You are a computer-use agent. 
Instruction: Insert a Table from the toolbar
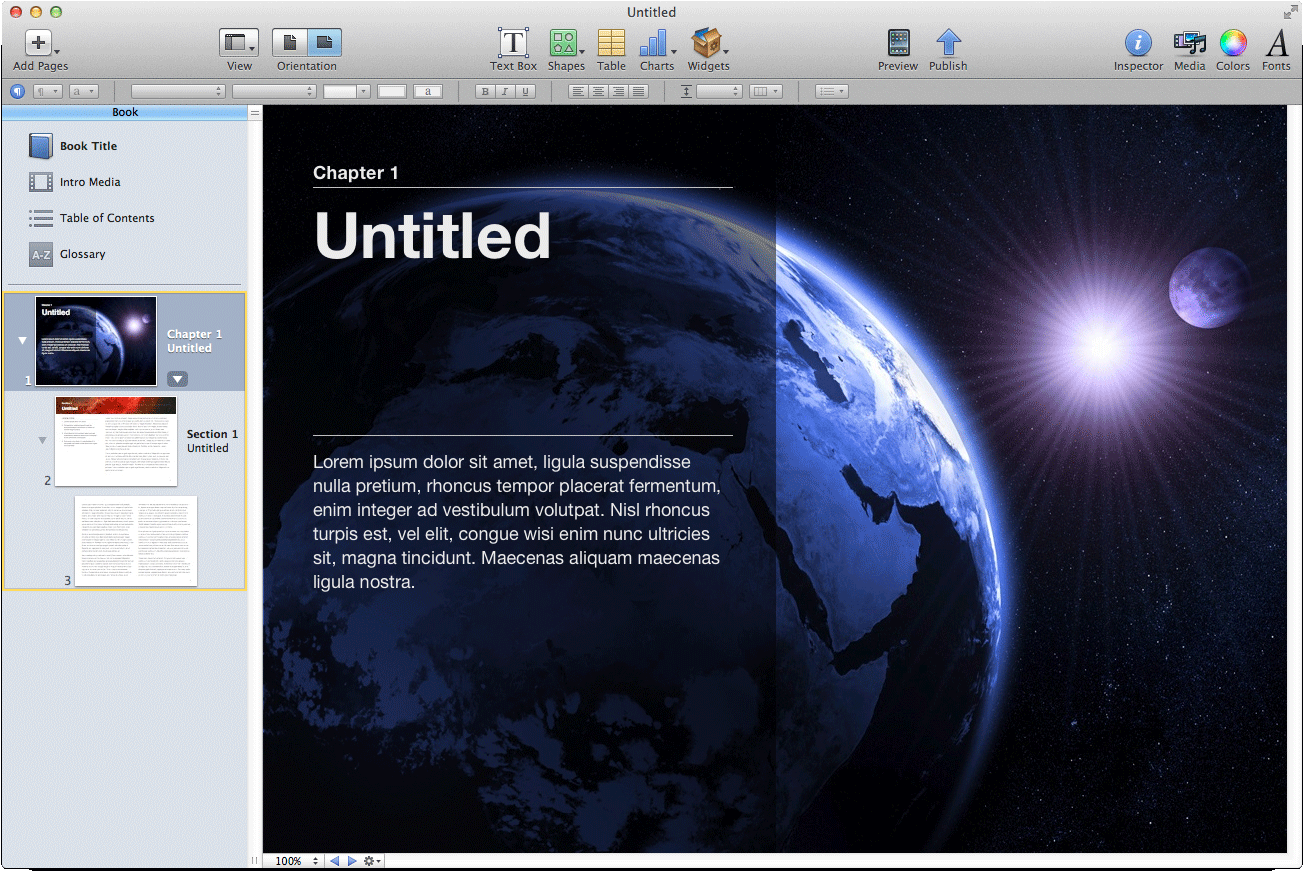(x=611, y=43)
